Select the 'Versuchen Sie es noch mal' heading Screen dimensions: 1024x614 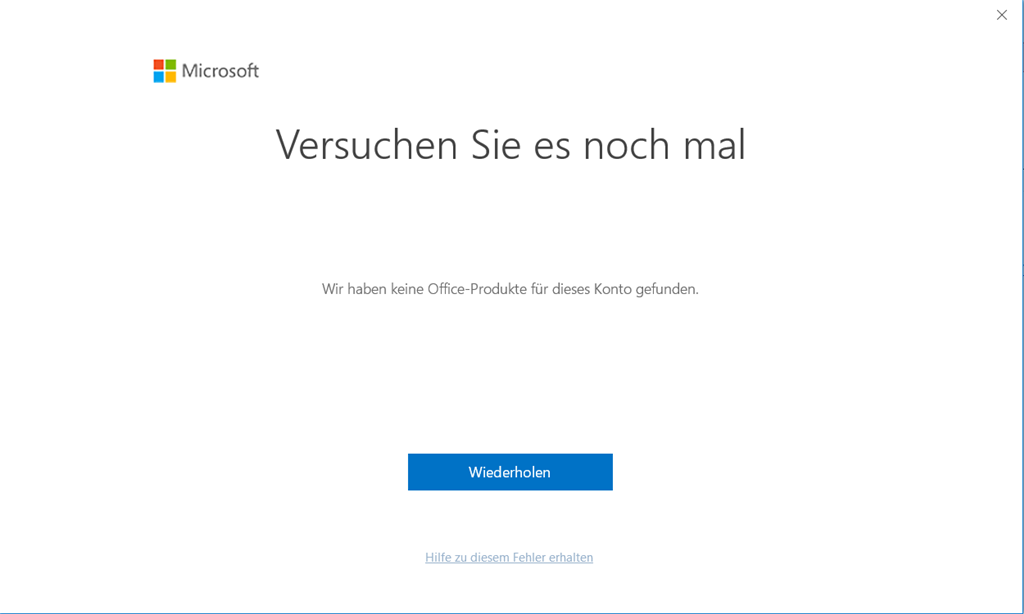click(x=510, y=144)
